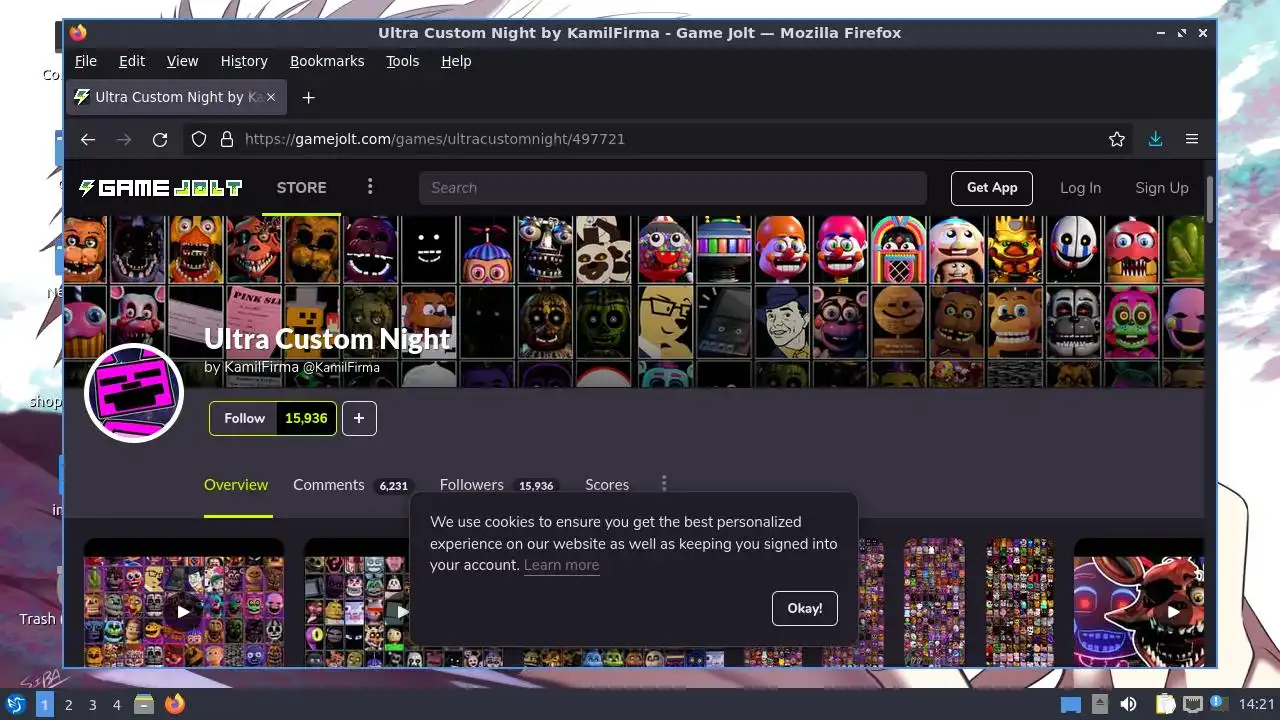Click the Sign Up link
Viewport: 1280px width, 720px height.
[x=1162, y=188]
